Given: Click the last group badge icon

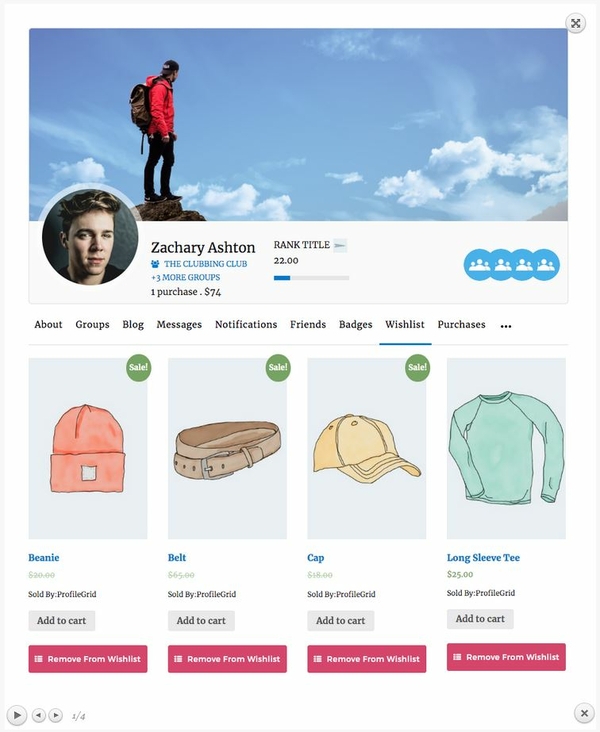Looking at the screenshot, I should [545, 265].
